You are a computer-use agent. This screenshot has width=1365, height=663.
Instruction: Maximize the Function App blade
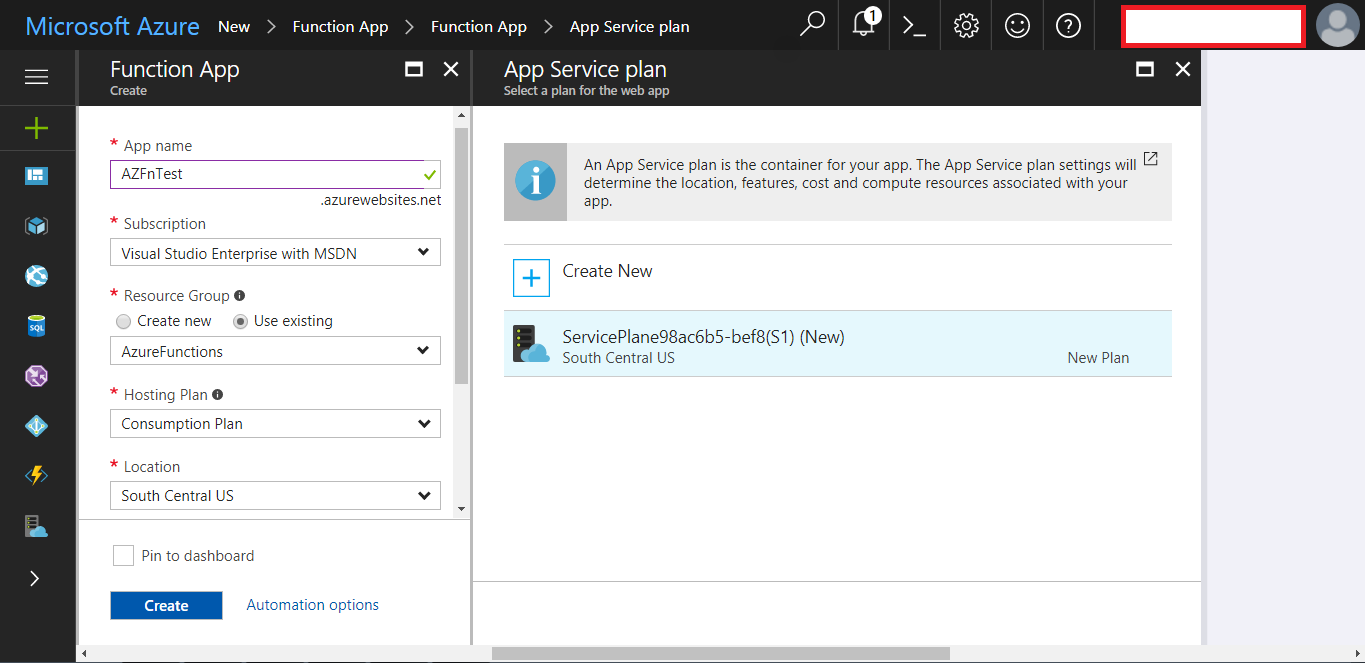413,69
